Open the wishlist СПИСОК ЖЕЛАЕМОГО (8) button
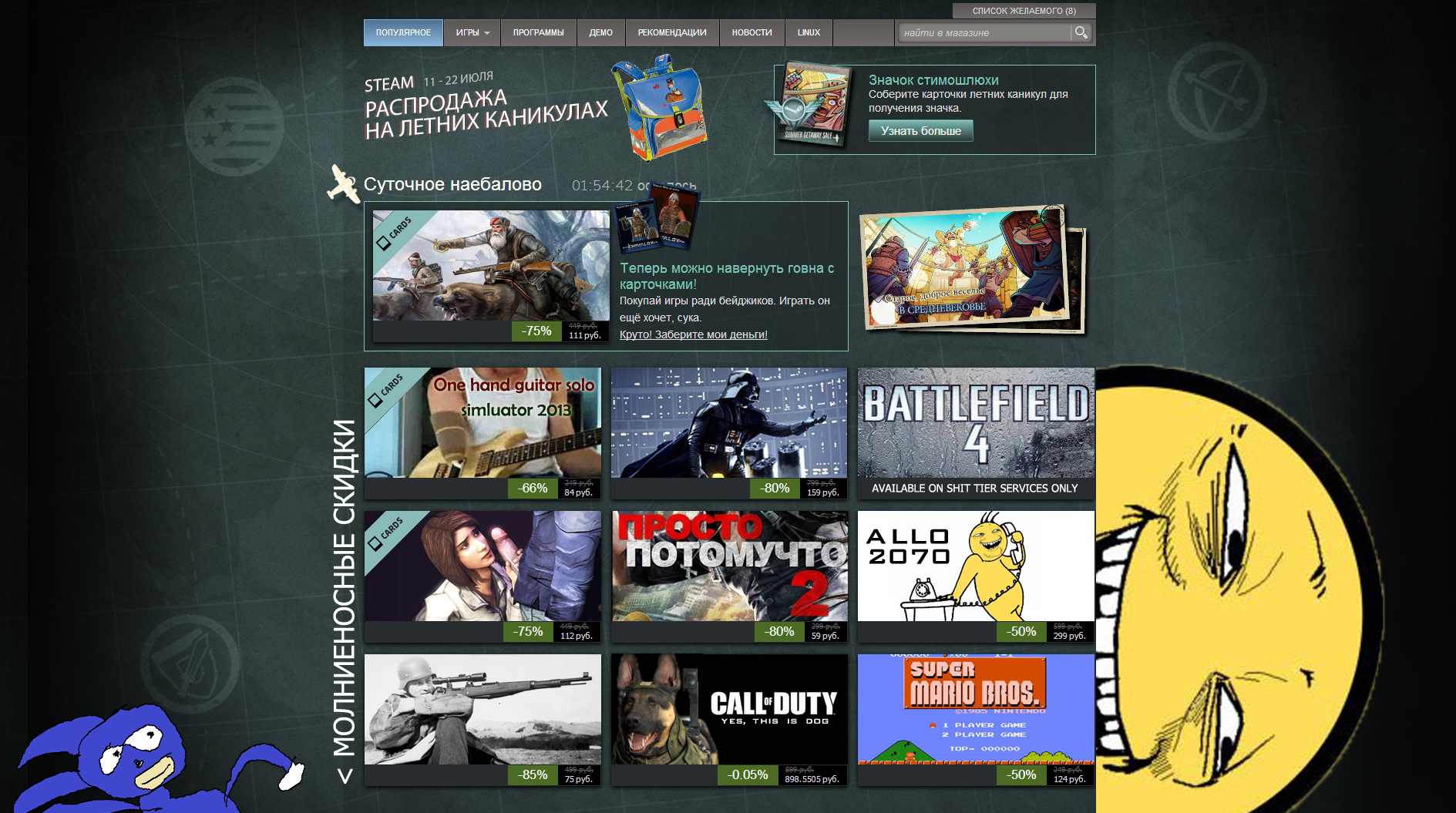1456x813 pixels. [1024, 11]
